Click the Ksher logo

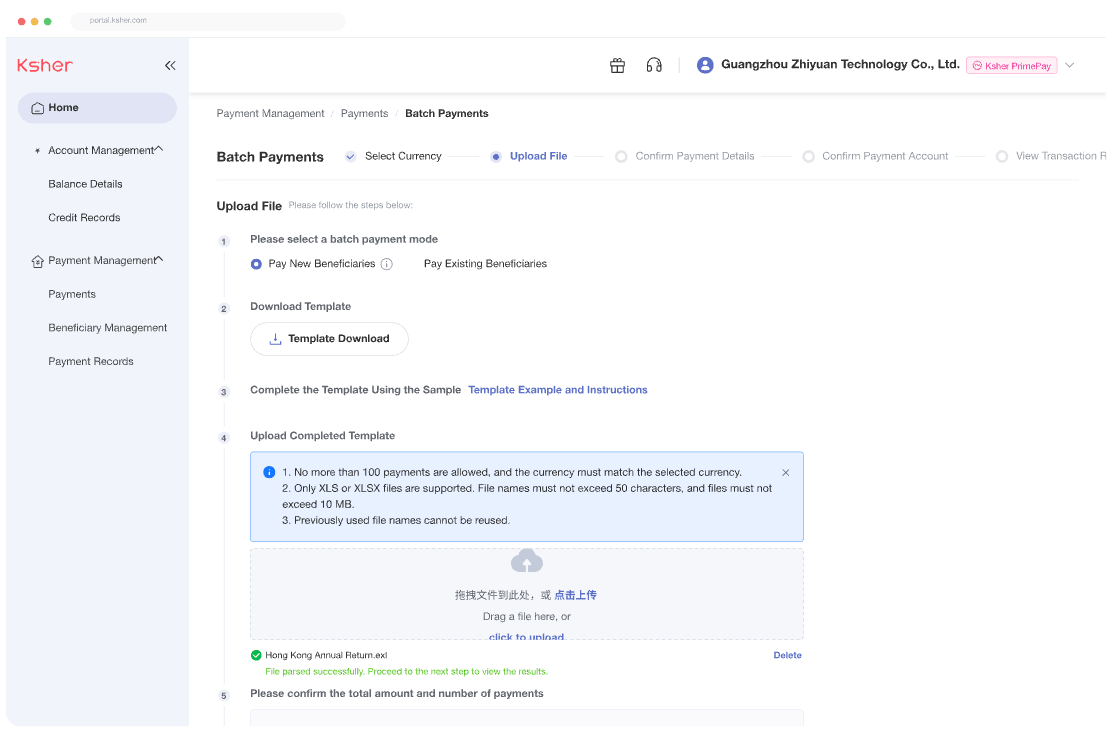coord(45,66)
